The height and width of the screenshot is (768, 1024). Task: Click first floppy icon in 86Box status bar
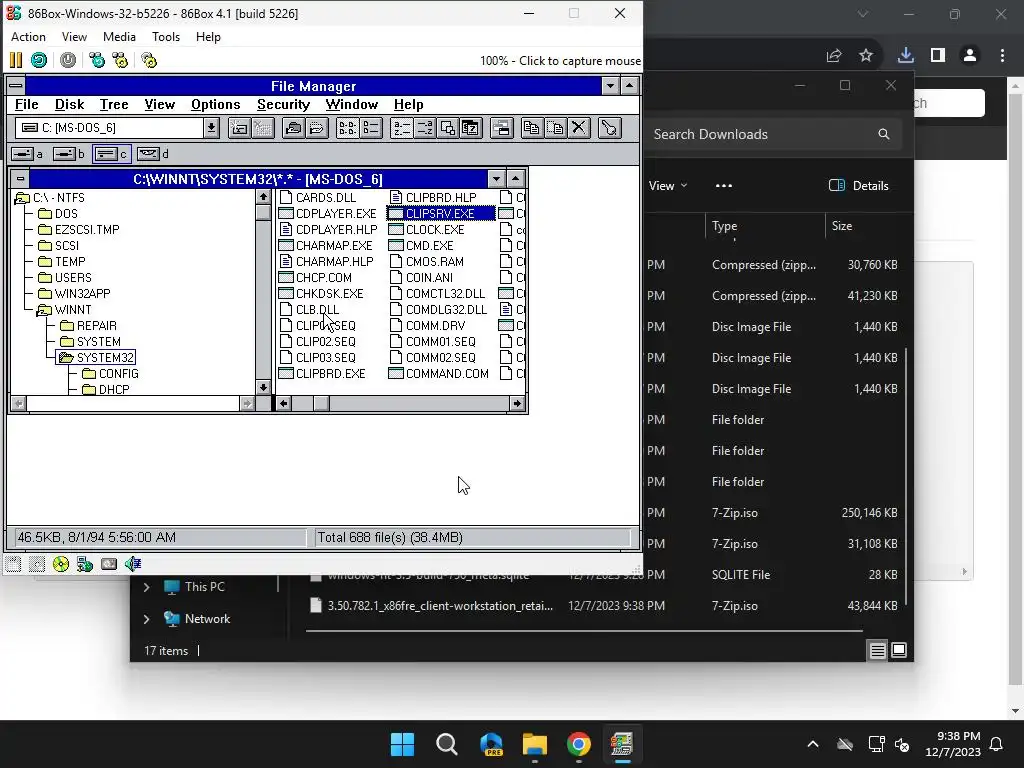pyautogui.click(x=13, y=564)
